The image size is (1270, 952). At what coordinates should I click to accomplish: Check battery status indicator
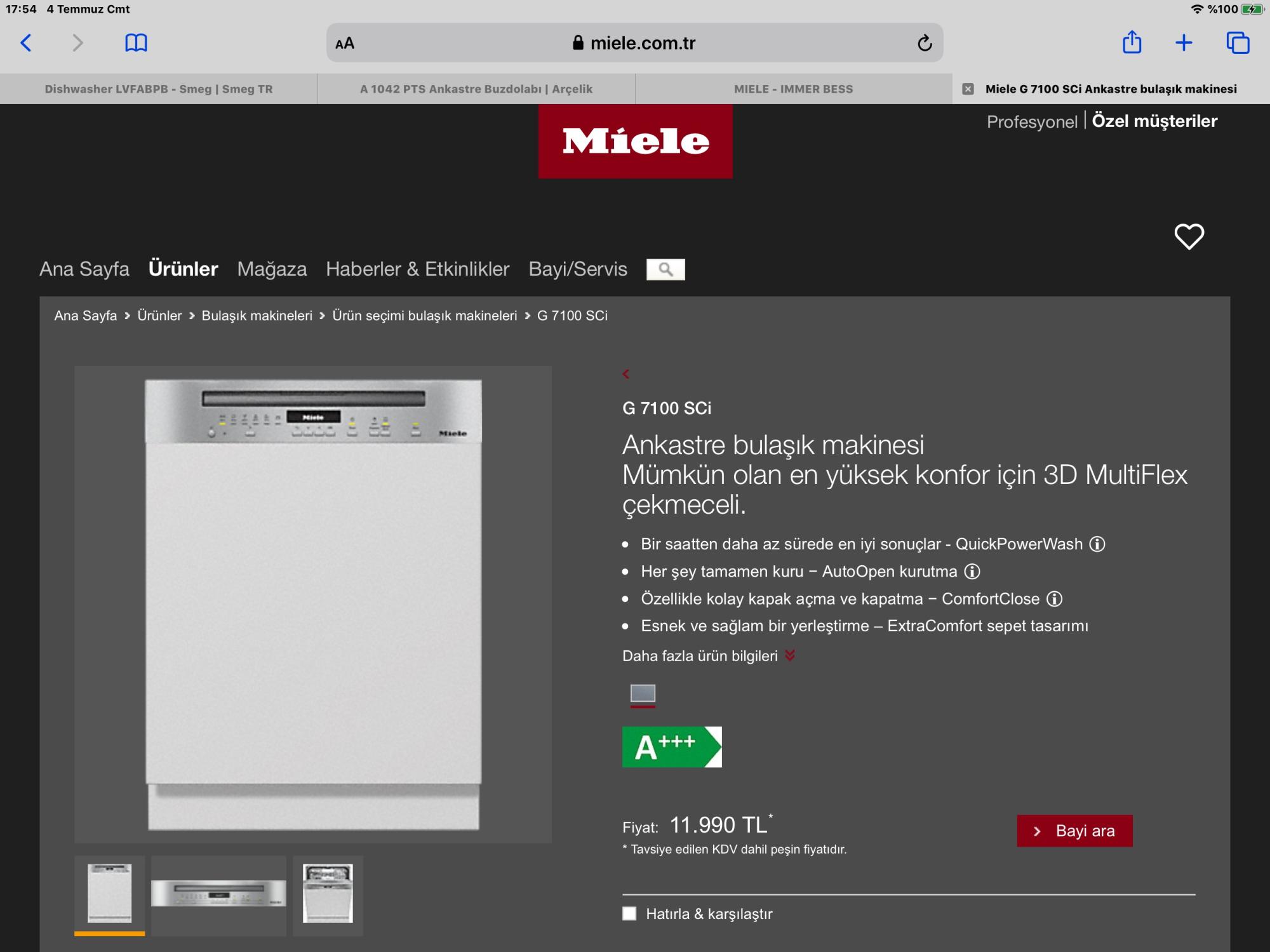(1252, 9)
